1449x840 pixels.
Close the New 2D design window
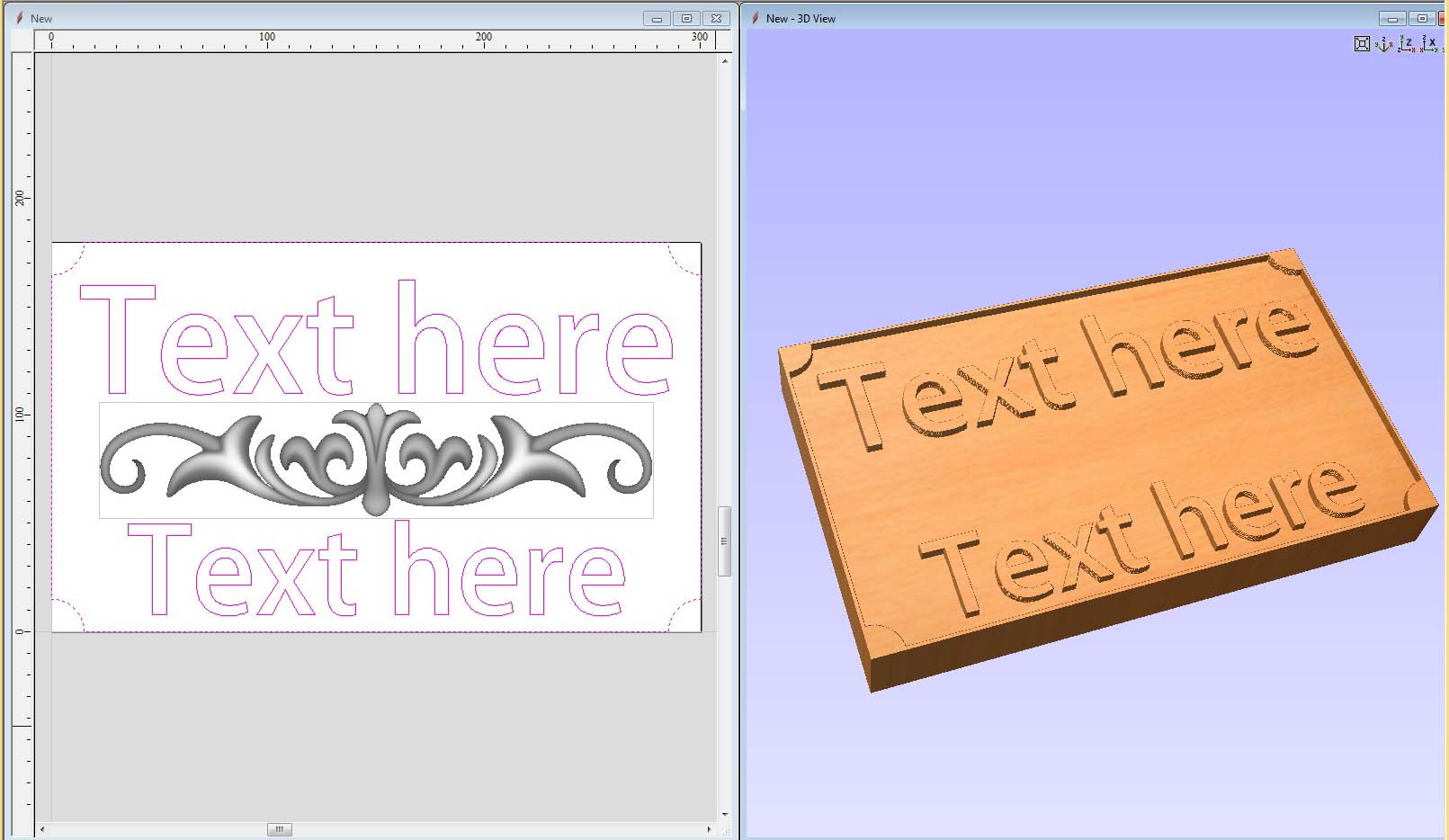pos(716,18)
